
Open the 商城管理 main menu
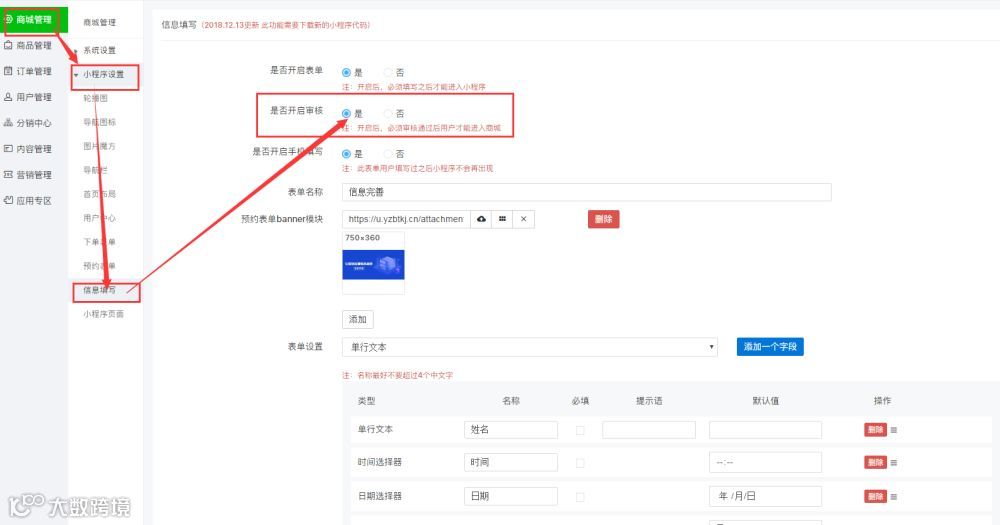tap(33, 20)
